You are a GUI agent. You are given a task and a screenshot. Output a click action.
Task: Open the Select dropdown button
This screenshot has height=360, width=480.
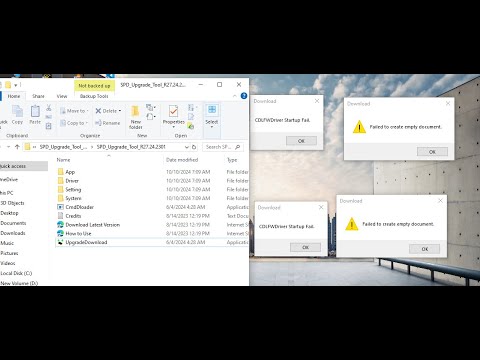click(x=212, y=117)
